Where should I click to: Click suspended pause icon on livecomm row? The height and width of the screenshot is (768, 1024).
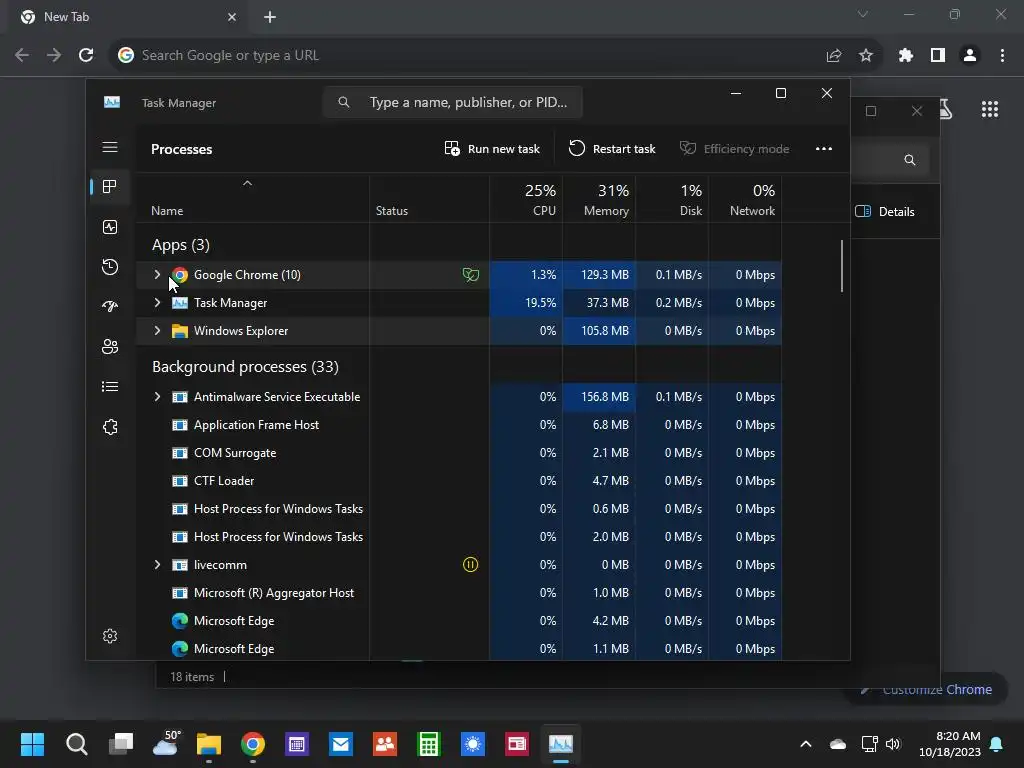[x=470, y=564]
